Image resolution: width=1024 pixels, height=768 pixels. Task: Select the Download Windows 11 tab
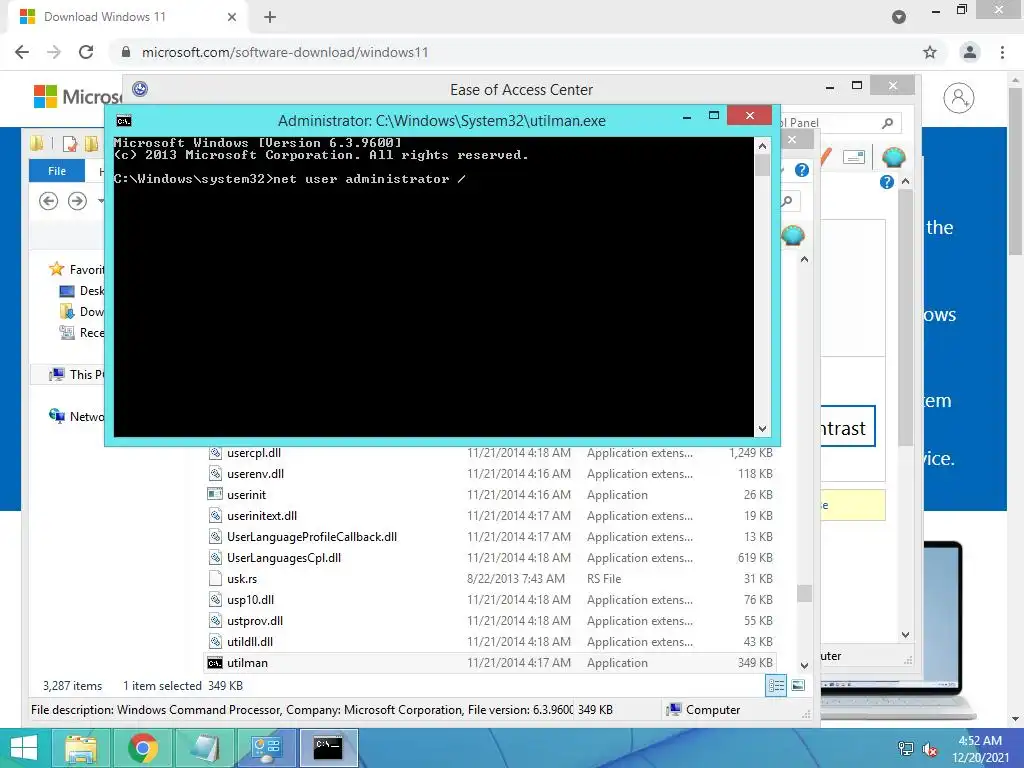[128, 17]
